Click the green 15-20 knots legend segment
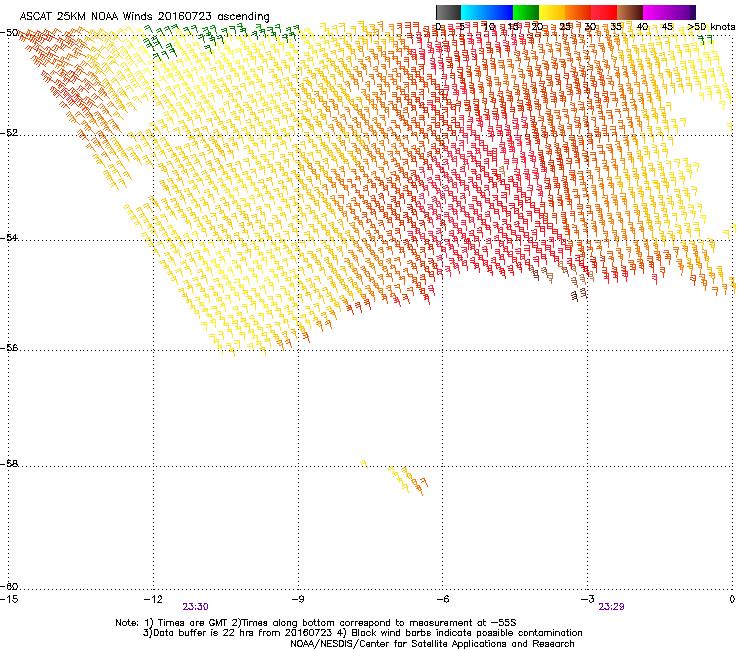 (526, 12)
